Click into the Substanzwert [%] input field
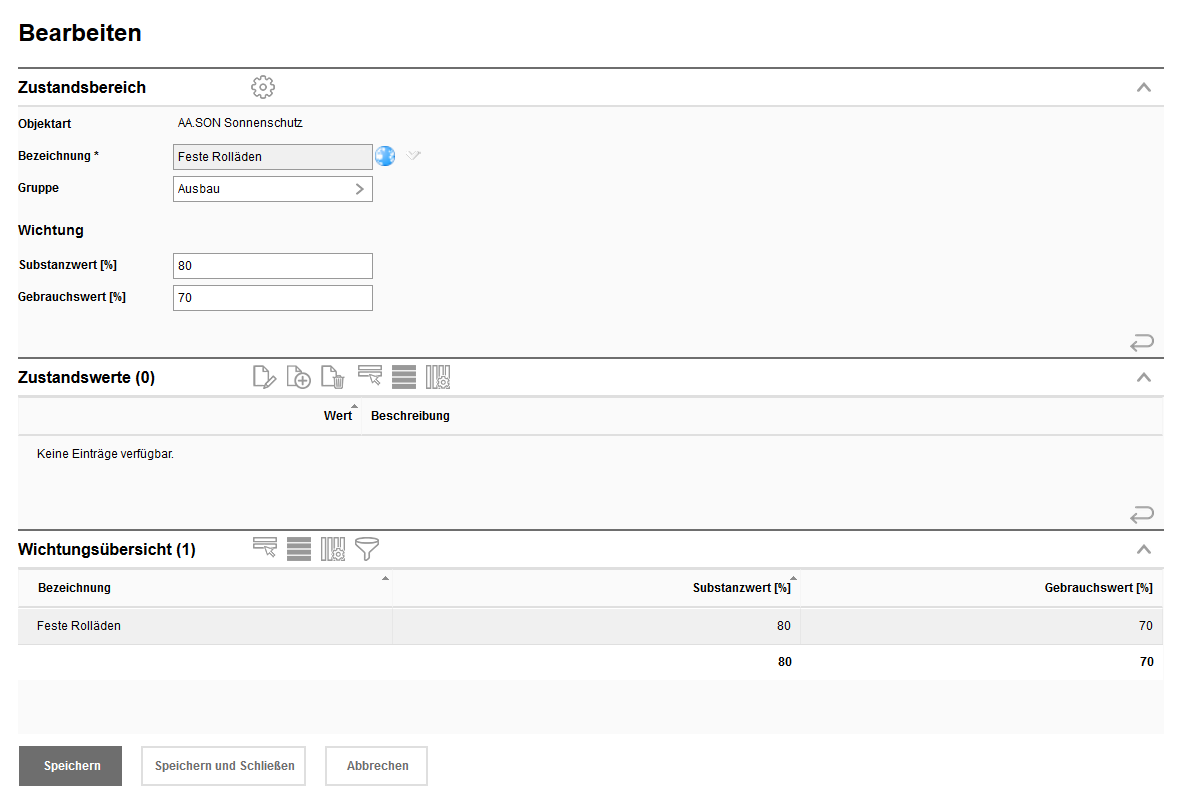The height and width of the screenshot is (791, 1180). coord(272,266)
